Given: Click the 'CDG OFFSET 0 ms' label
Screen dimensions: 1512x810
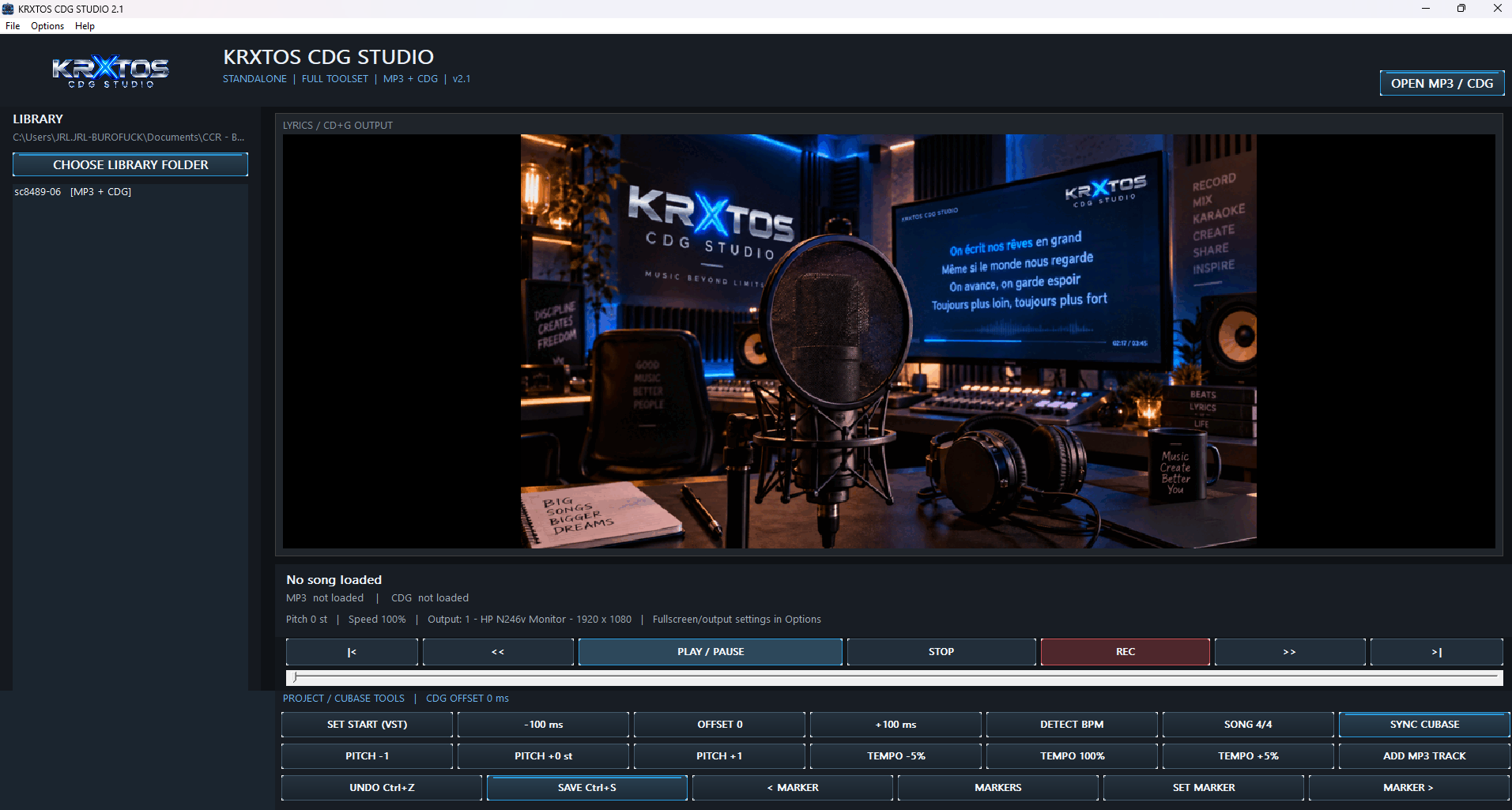Looking at the screenshot, I should (467, 699).
